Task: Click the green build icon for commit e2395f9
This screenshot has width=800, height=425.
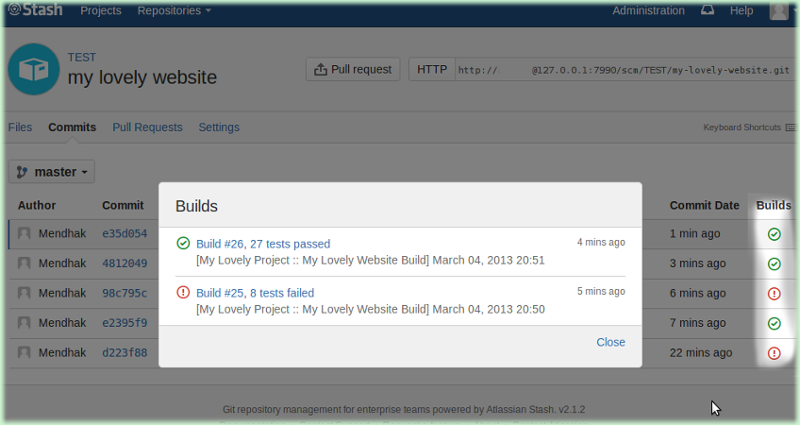Action: [774, 323]
